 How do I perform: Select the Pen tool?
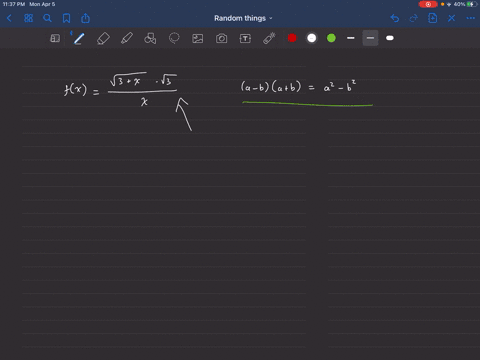click(79, 38)
